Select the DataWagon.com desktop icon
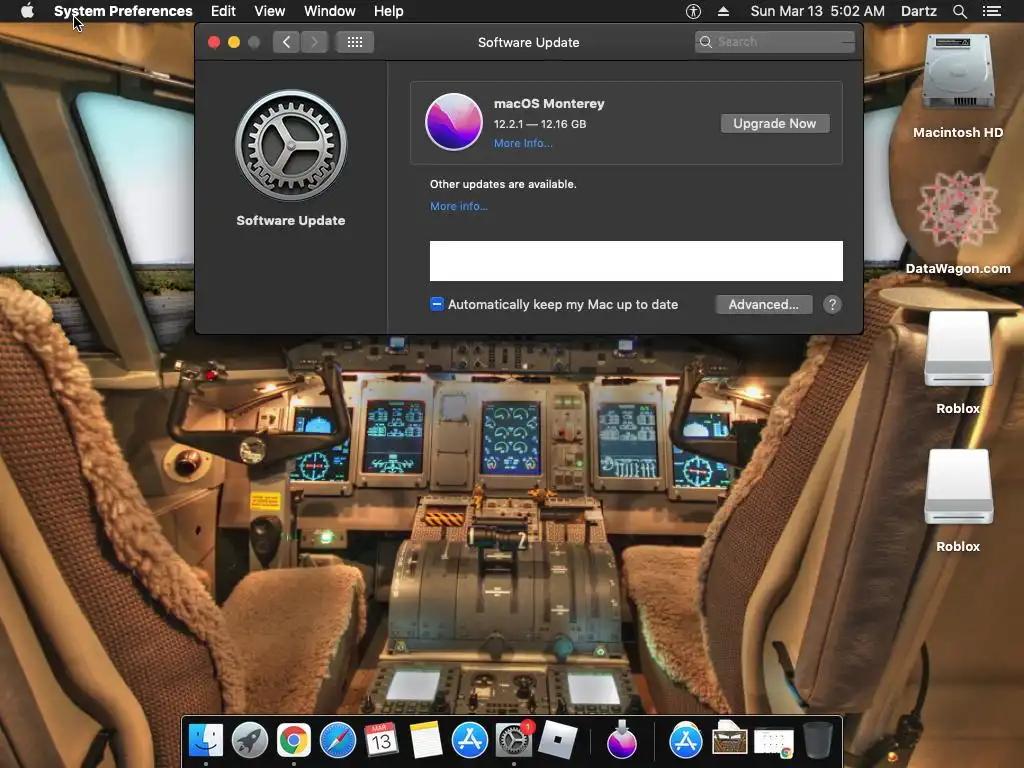This screenshot has height=768, width=1024. (x=958, y=222)
